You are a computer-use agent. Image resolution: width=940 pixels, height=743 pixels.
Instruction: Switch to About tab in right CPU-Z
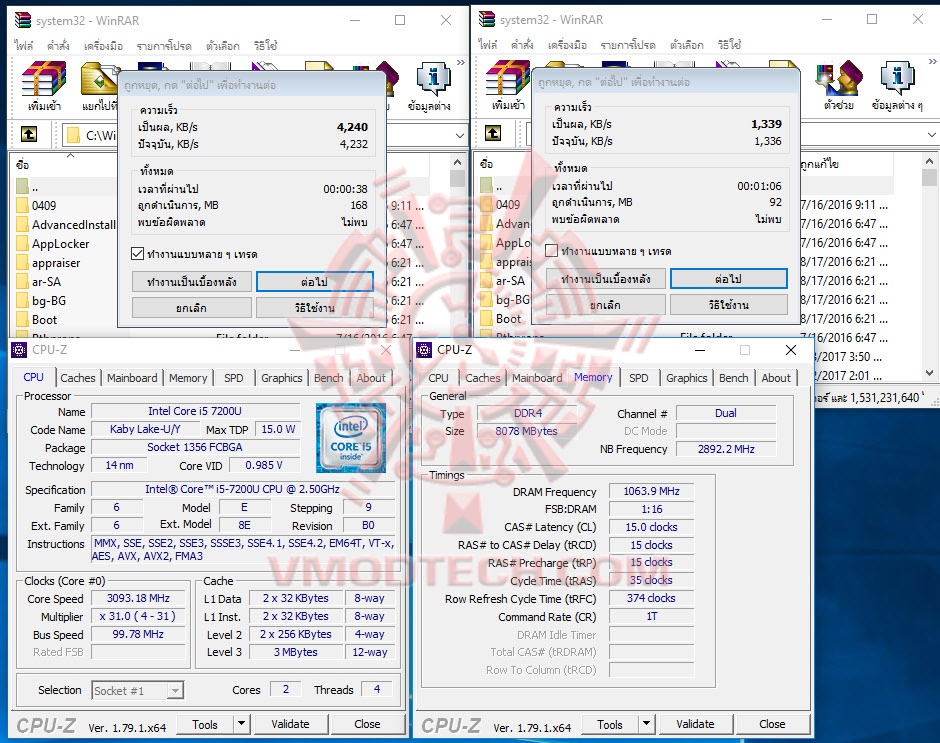pos(776,378)
